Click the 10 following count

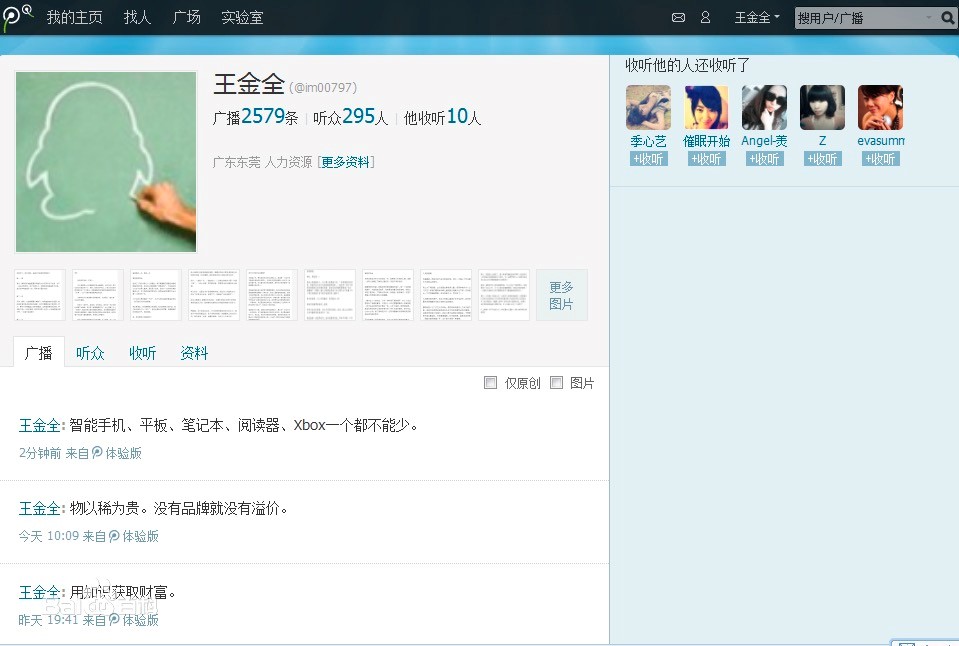point(457,116)
